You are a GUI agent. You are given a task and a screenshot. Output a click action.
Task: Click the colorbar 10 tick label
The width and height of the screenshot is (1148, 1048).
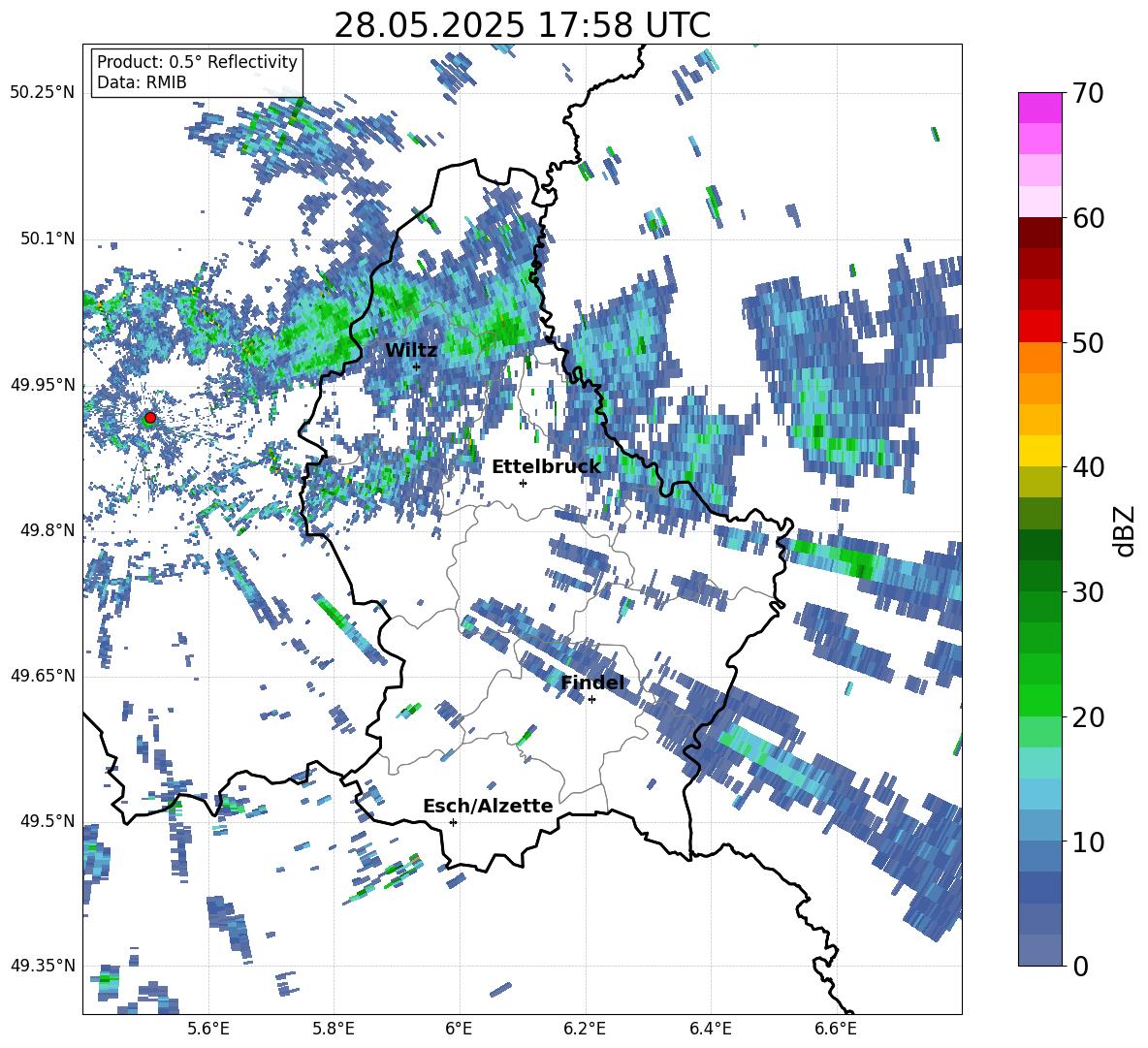coord(1088,842)
